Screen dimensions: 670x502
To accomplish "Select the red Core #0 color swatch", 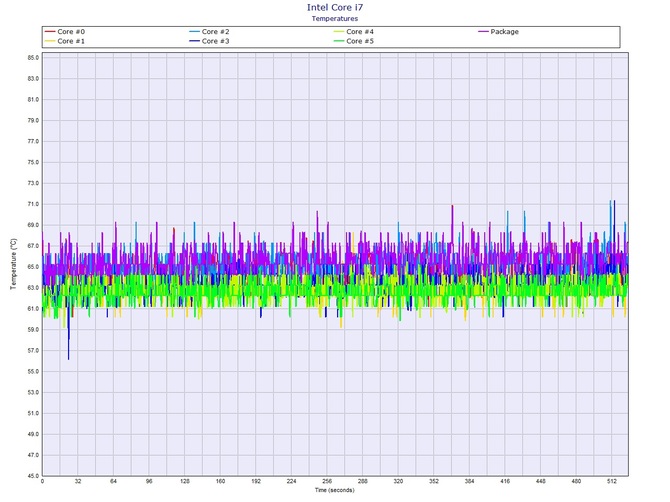I will click(50, 32).
